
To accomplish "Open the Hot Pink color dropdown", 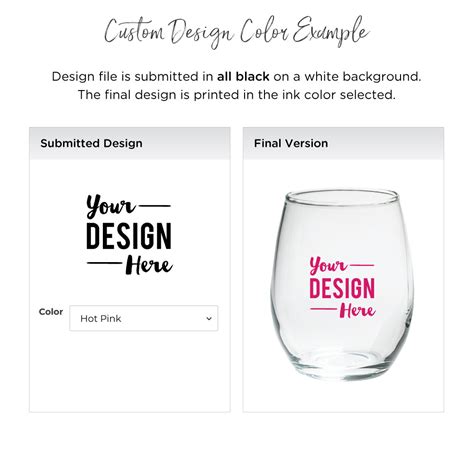I will pos(144,318).
